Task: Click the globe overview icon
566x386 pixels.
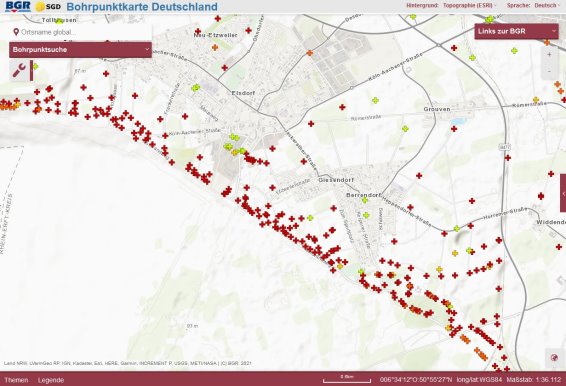Action: point(554,358)
